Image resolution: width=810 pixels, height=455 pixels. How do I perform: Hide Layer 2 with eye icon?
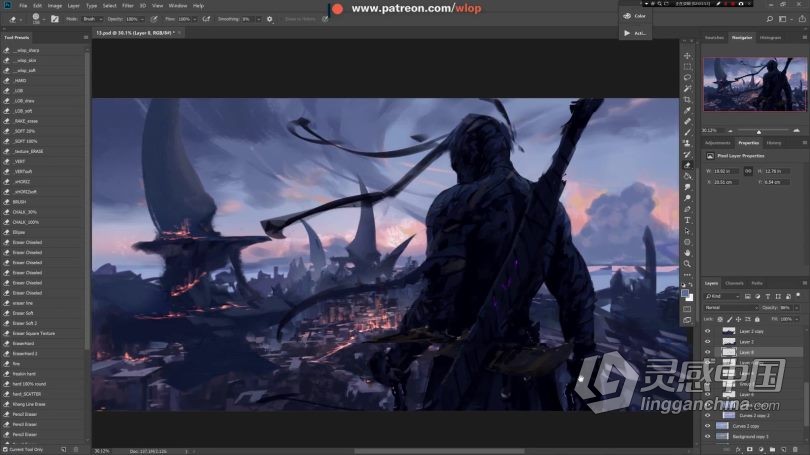[x=708, y=341]
